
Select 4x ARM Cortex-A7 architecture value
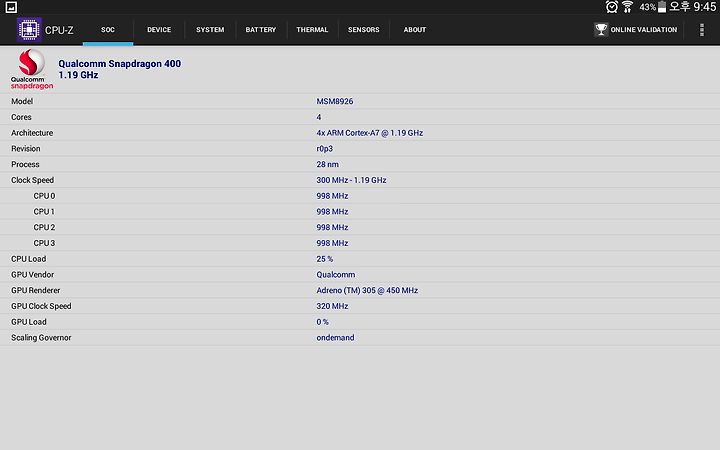click(x=370, y=133)
